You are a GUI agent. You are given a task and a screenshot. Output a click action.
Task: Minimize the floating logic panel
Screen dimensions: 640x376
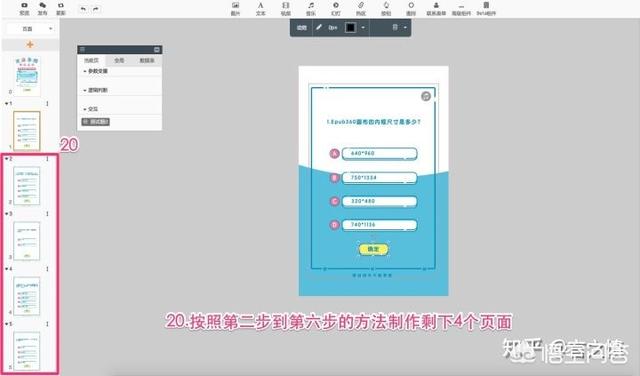coord(157,49)
